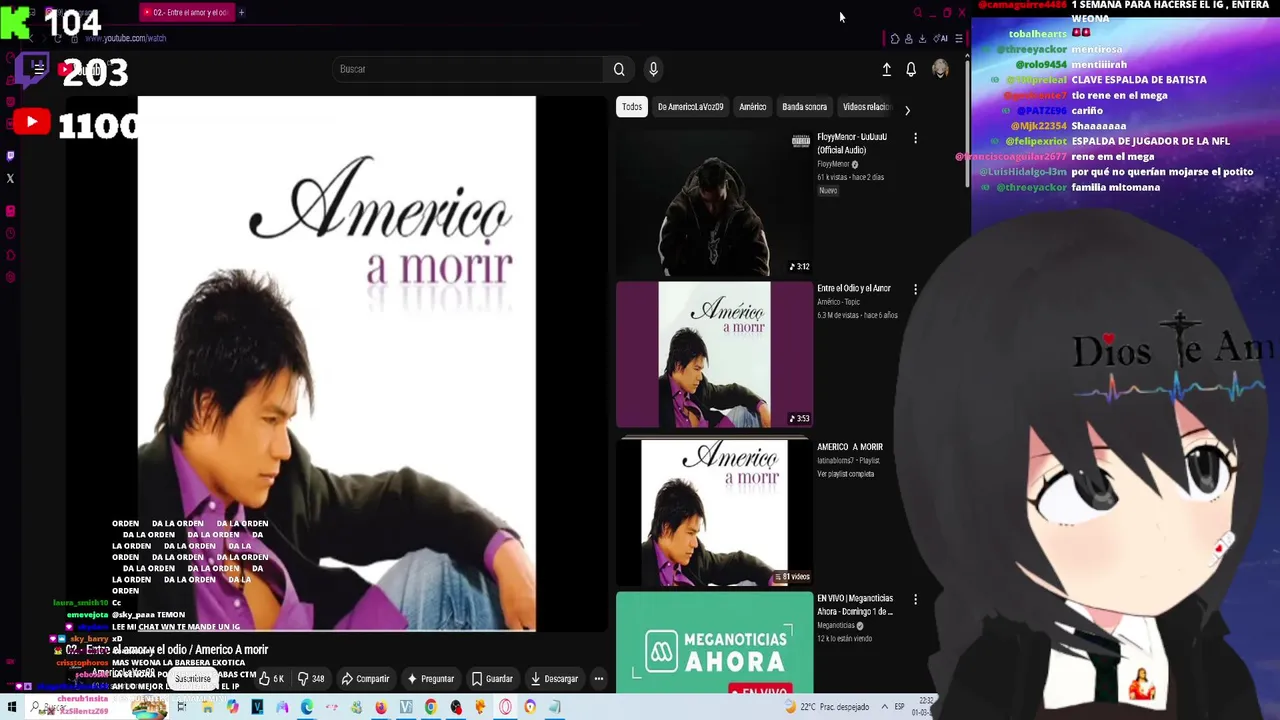Open the FloyyMenor video title link

(x=852, y=143)
